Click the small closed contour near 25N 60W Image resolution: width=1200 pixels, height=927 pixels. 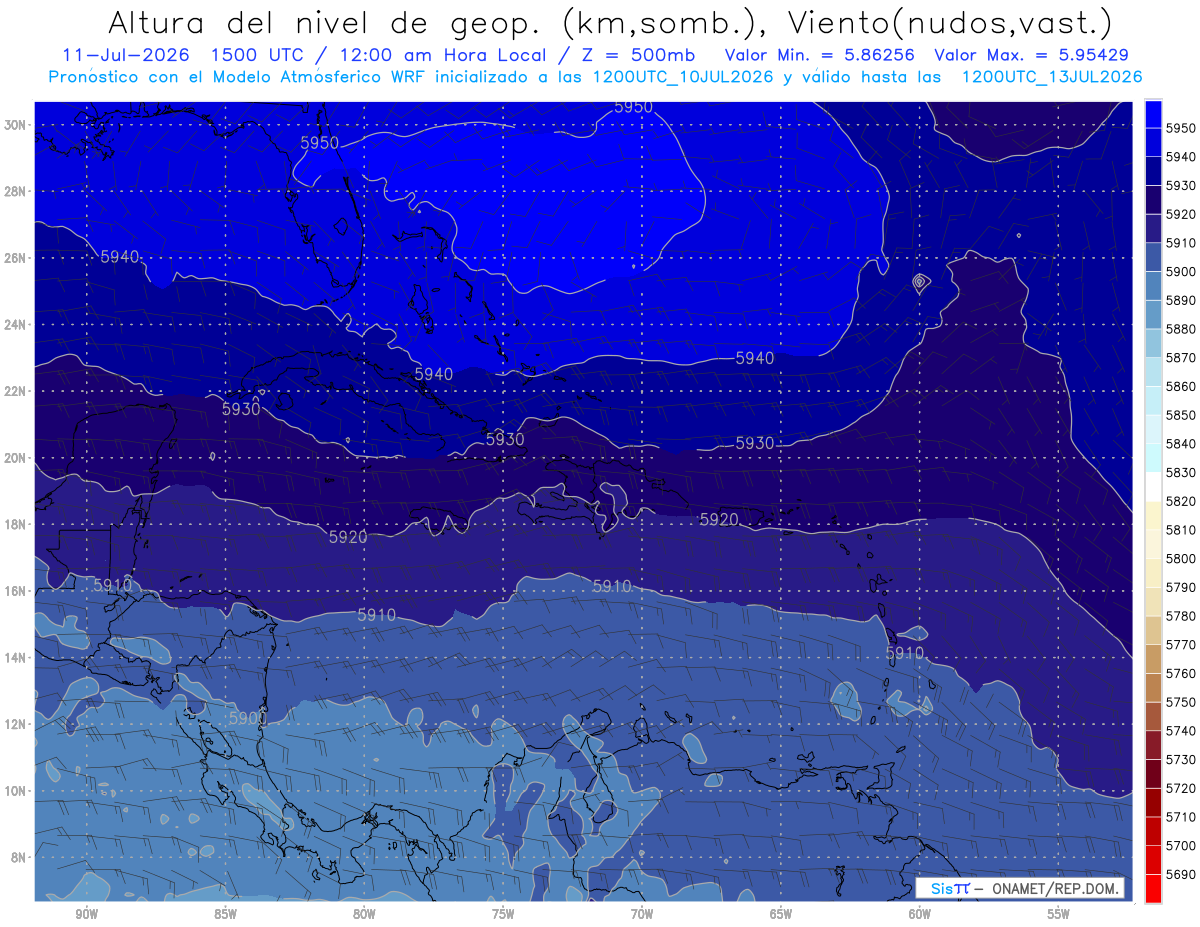[919, 283]
